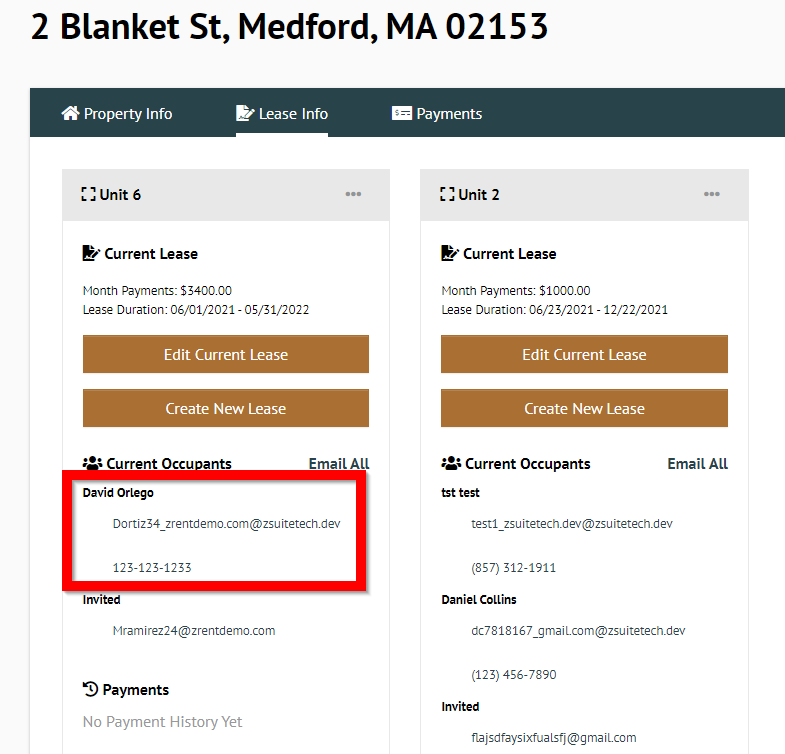Switch to the Property Info tab
Screen dimensions: 785x754
point(117,114)
